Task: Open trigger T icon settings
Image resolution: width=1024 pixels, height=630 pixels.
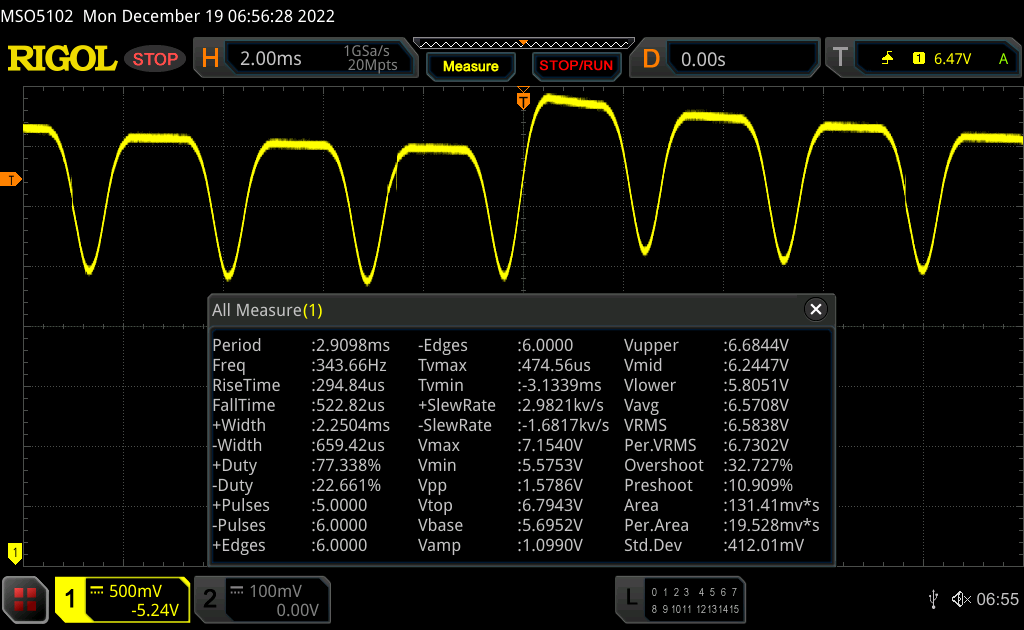Action: point(840,59)
